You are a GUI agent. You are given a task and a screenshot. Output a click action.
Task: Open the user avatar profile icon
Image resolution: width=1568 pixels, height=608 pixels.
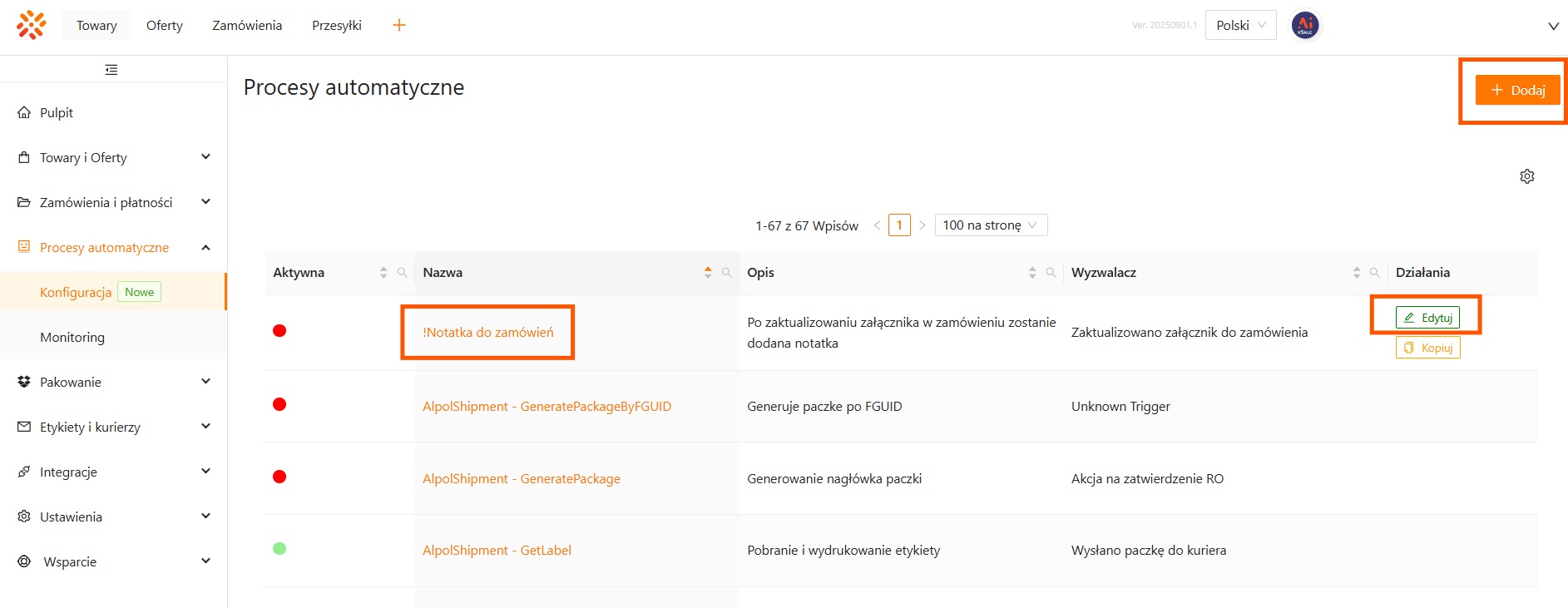[x=1304, y=25]
